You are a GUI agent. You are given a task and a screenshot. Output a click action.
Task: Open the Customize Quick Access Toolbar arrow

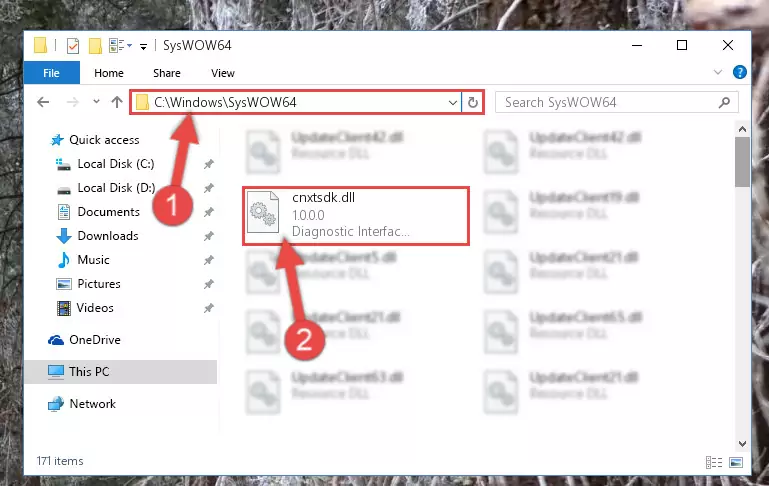pyautogui.click(x=143, y=47)
